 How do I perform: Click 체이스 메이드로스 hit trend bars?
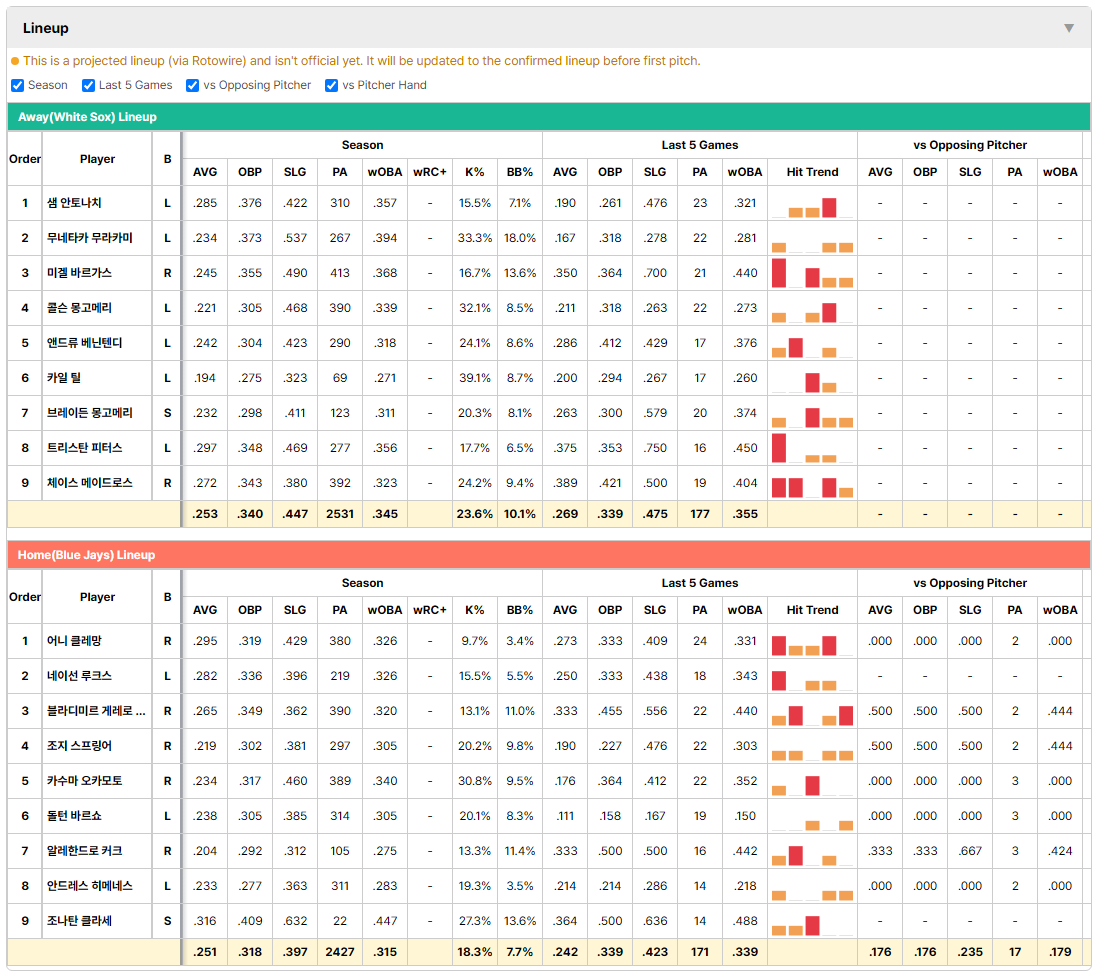point(812,483)
